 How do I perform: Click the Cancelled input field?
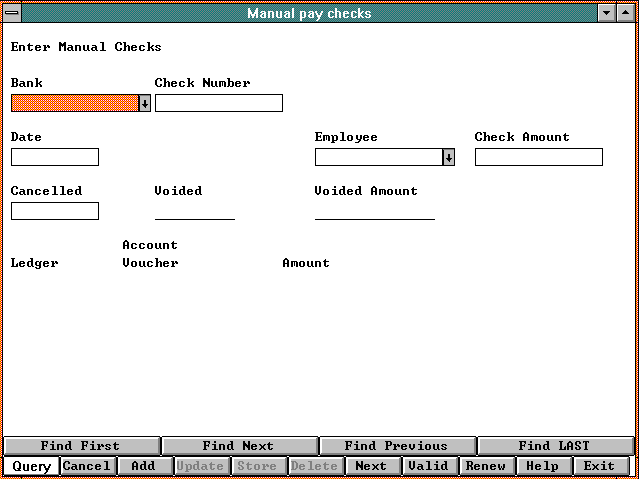pyautogui.click(x=55, y=211)
